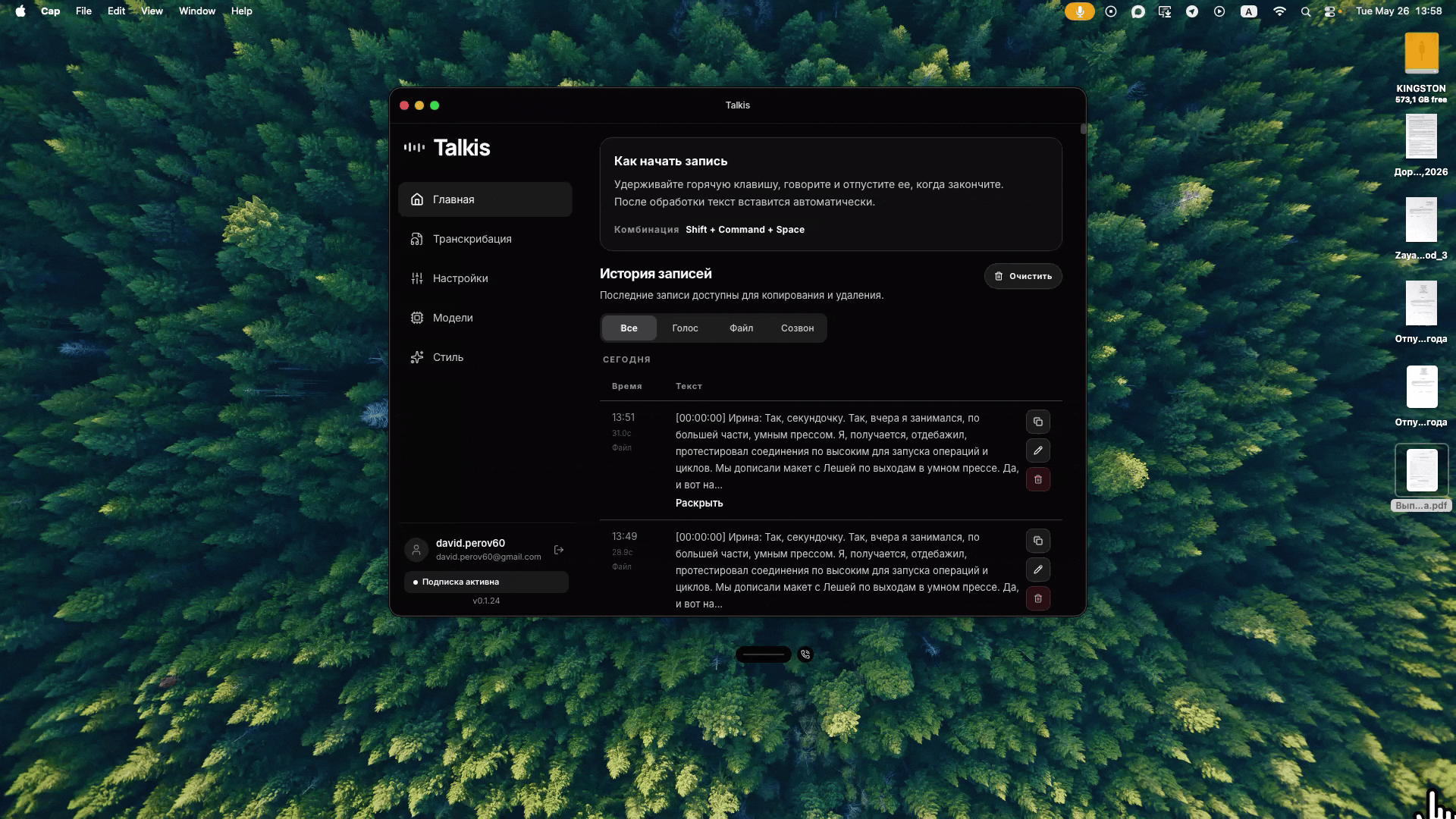This screenshot has width=1456, height=819.
Task: Filter history by Файл
Action: 741,328
